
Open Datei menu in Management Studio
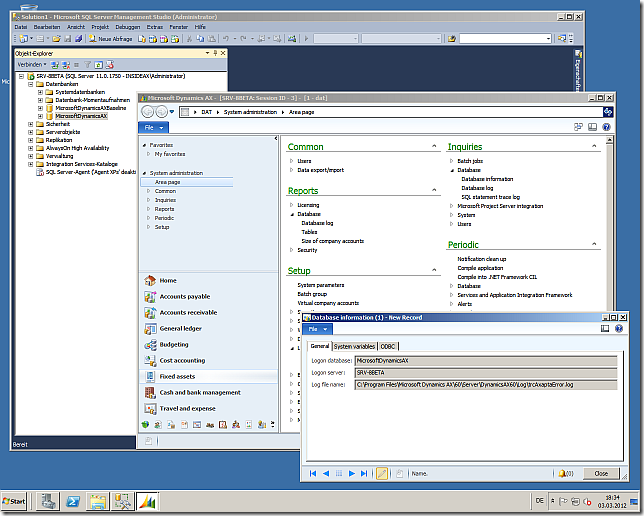pyautogui.click(x=21, y=27)
